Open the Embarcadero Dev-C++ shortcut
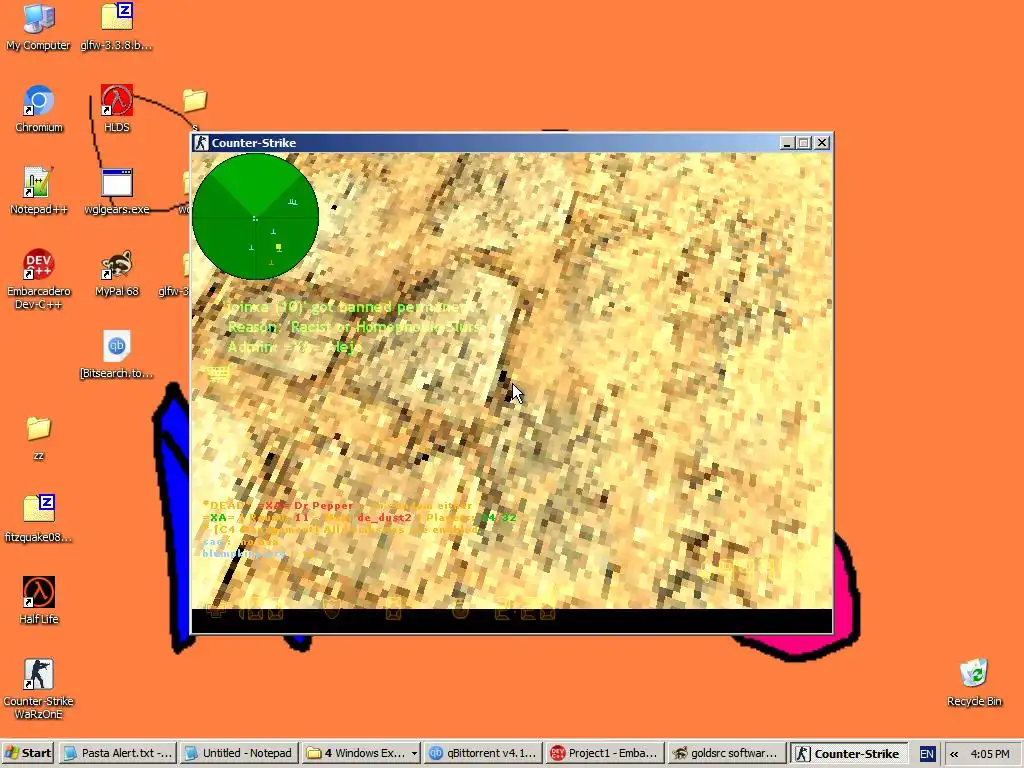 (39, 279)
